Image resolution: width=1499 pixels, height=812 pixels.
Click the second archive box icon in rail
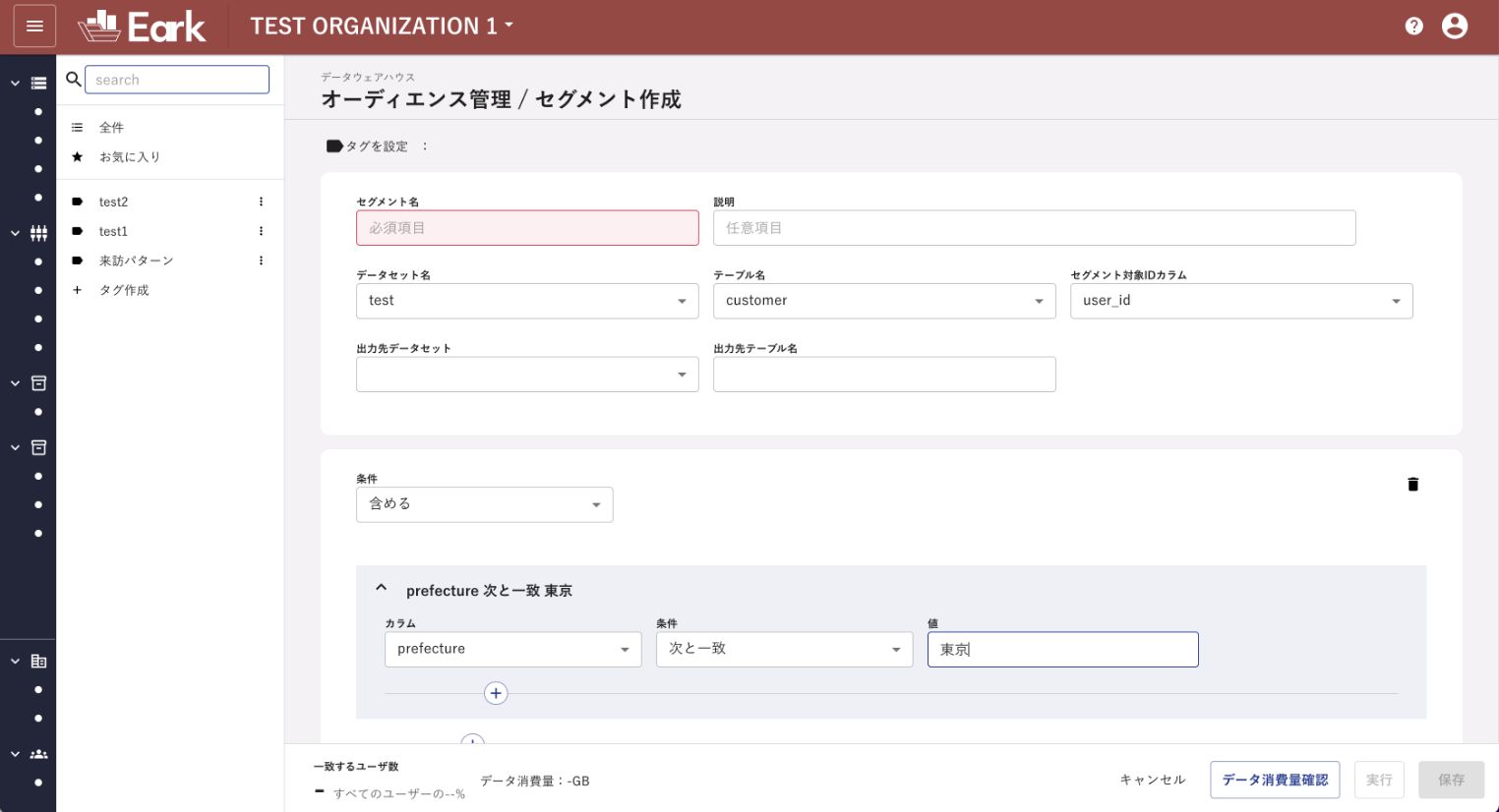point(38,447)
